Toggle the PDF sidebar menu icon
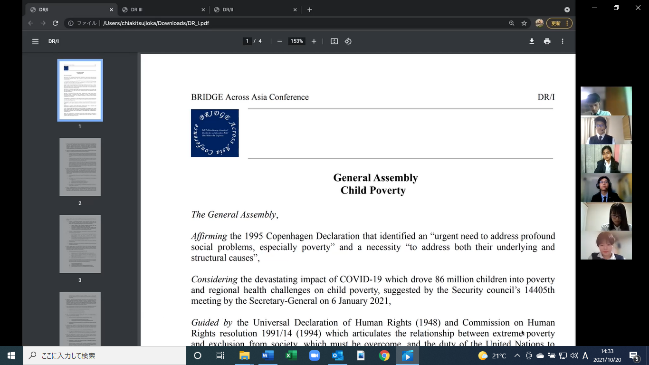The height and width of the screenshot is (365, 649). point(35,41)
